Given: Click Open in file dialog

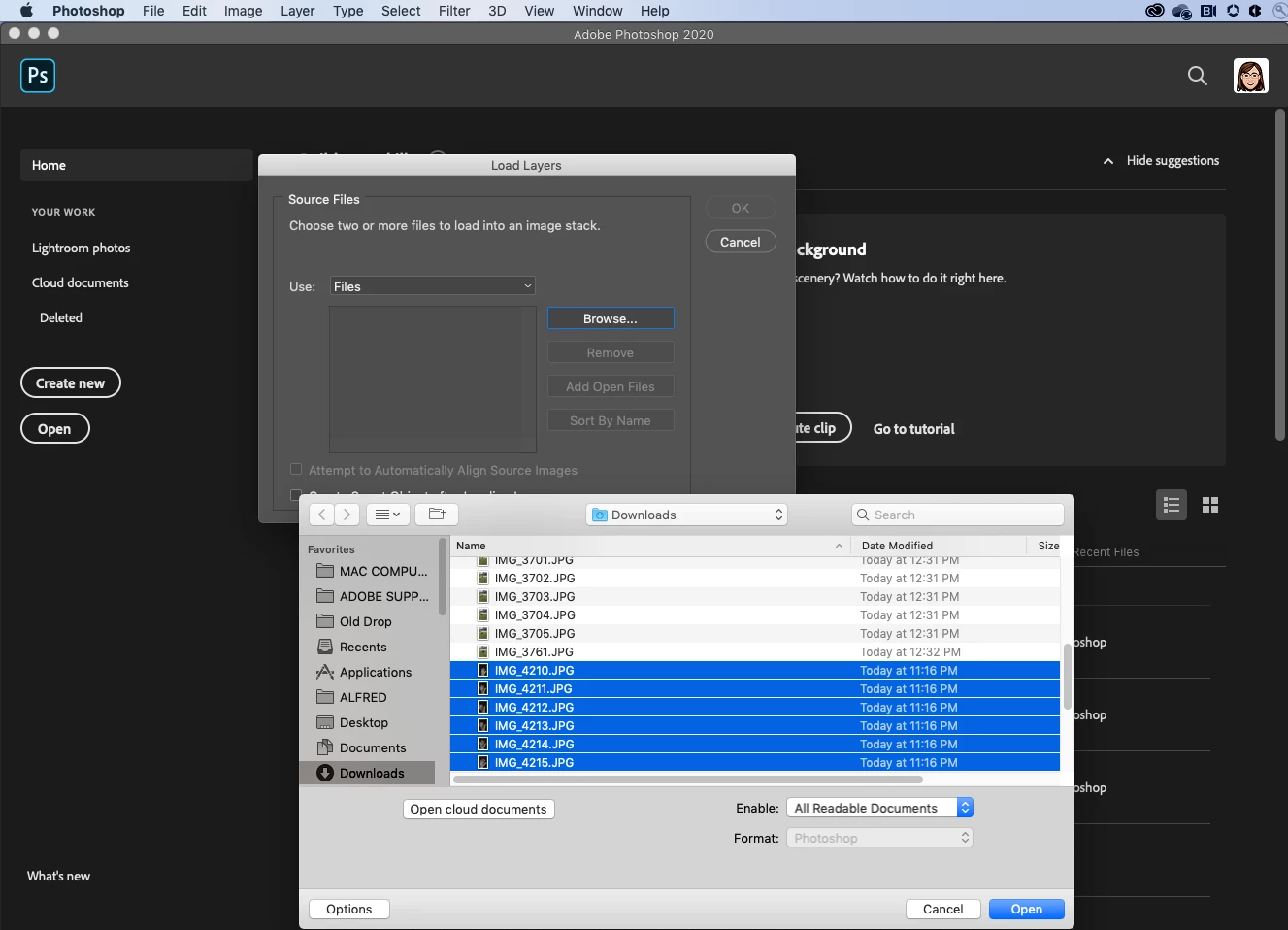Looking at the screenshot, I should click(1027, 909).
